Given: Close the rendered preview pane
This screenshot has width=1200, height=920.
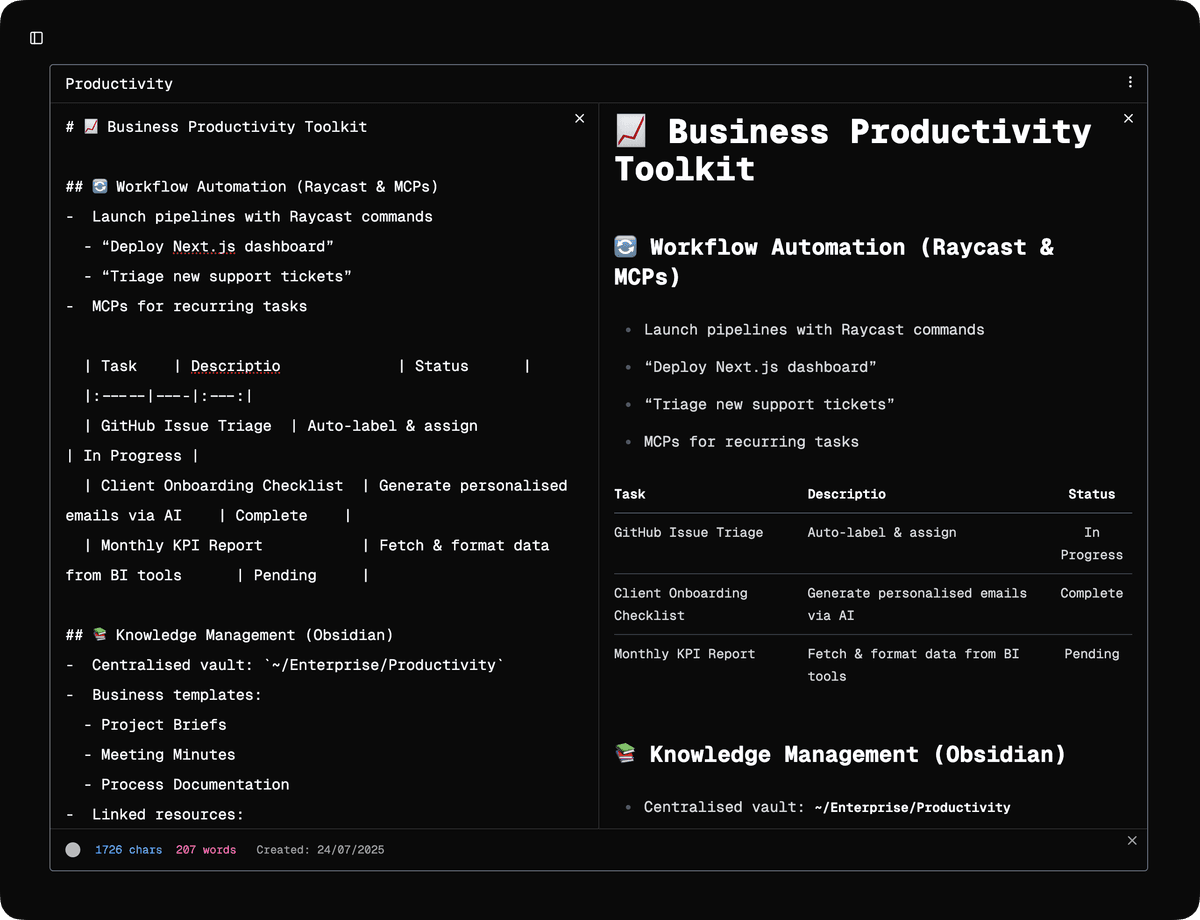Looking at the screenshot, I should pos(1128,118).
